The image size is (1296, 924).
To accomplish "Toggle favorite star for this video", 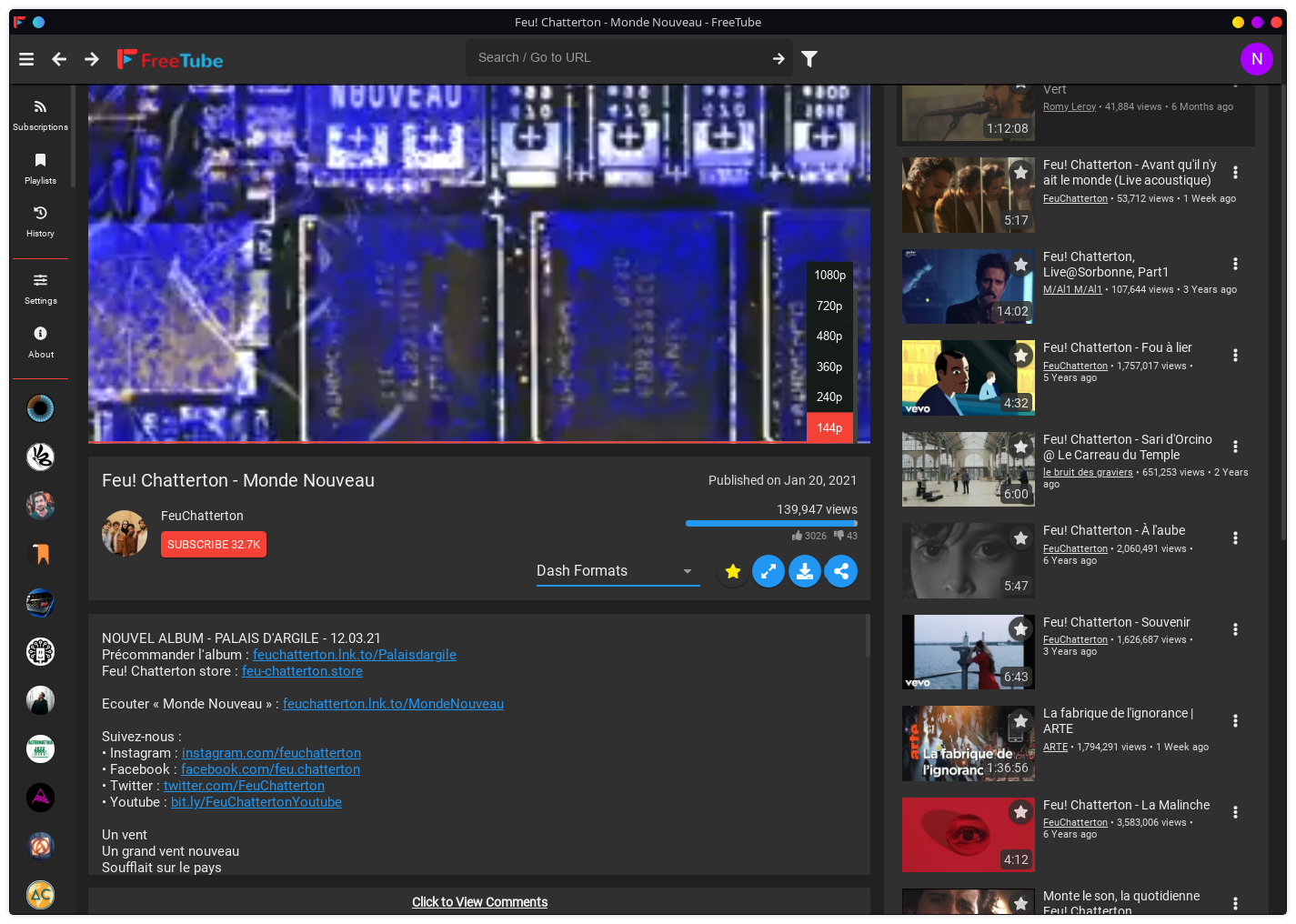I will (732, 572).
